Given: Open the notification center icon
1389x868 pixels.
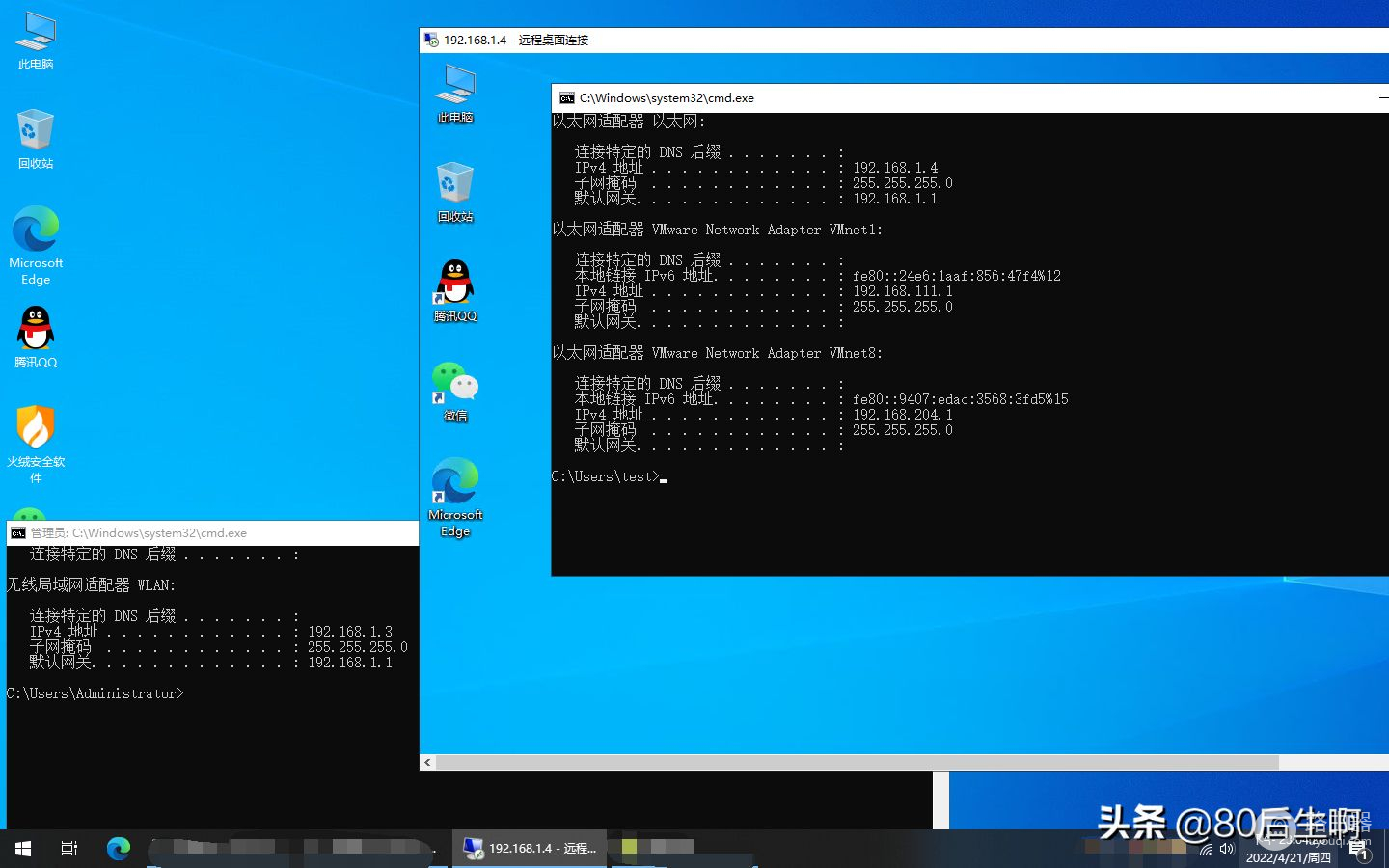Looking at the screenshot, I should click(1359, 851).
